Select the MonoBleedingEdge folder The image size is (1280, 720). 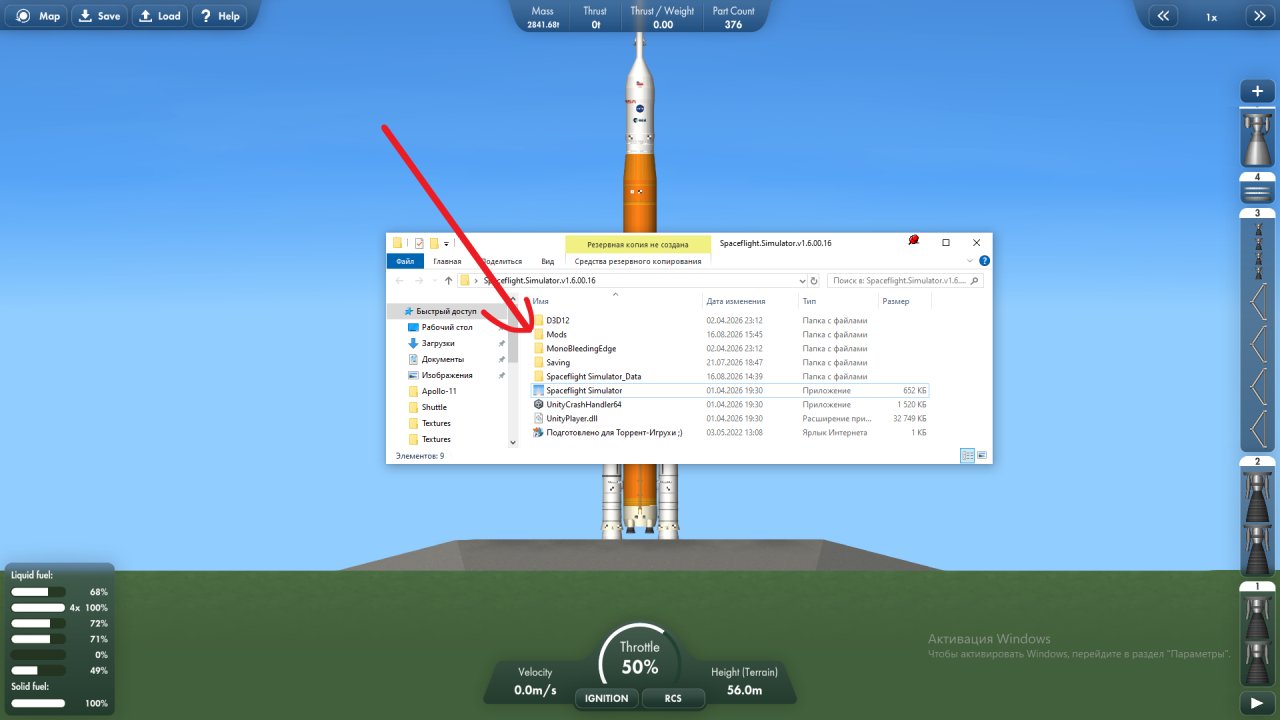tap(581, 348)
